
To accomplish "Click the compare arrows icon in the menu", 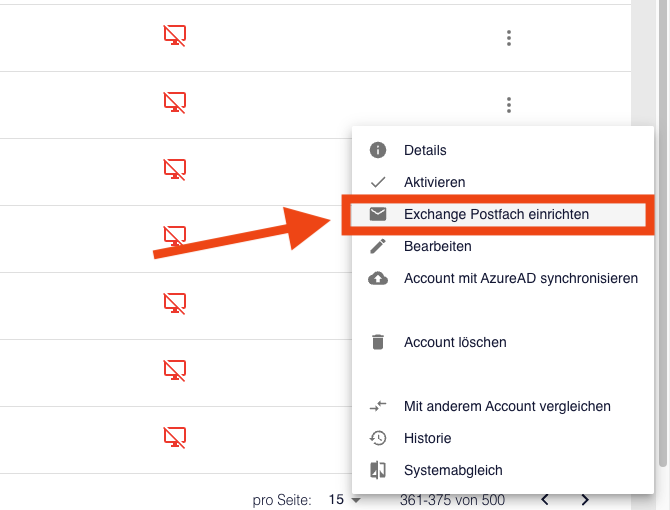I will pyautogui.click(x=378, y=406).
